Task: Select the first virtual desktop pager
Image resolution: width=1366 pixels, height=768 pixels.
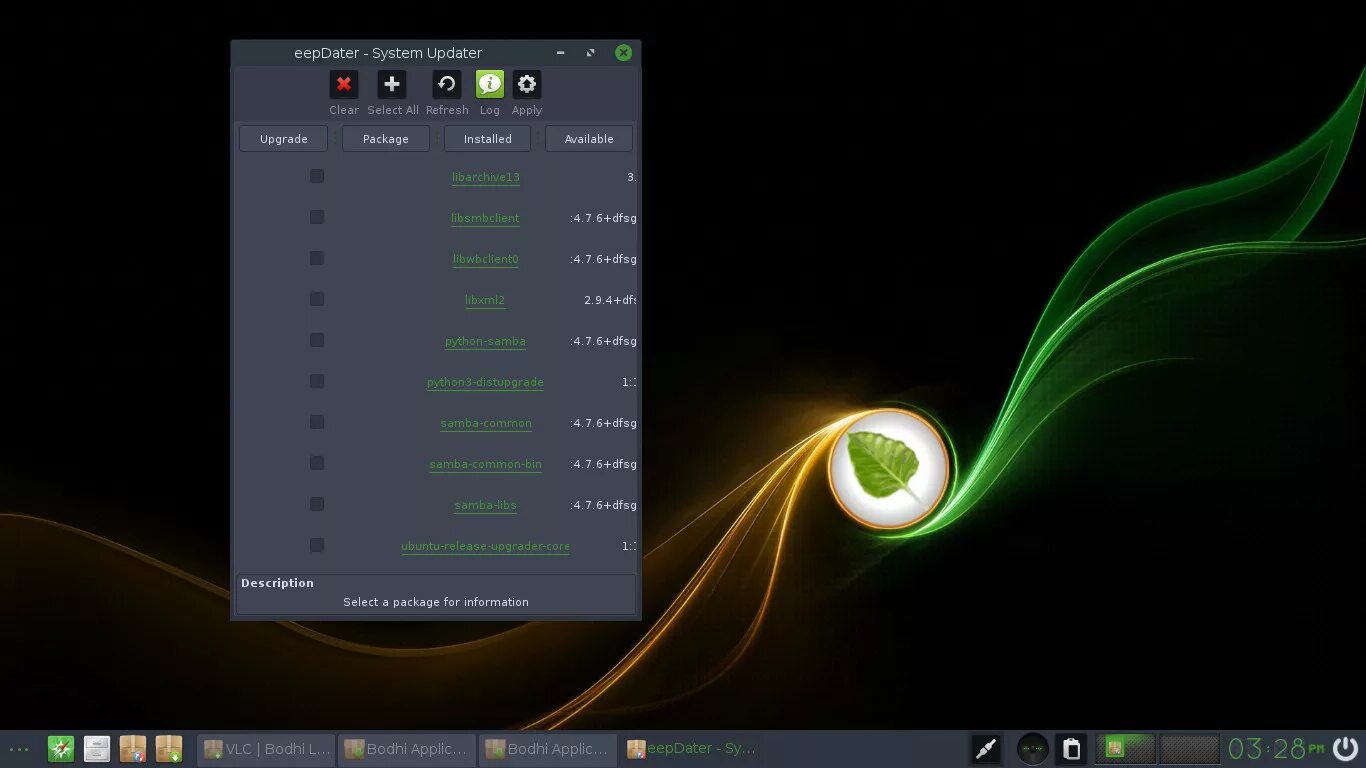Action: click(x=1126, y=748)
